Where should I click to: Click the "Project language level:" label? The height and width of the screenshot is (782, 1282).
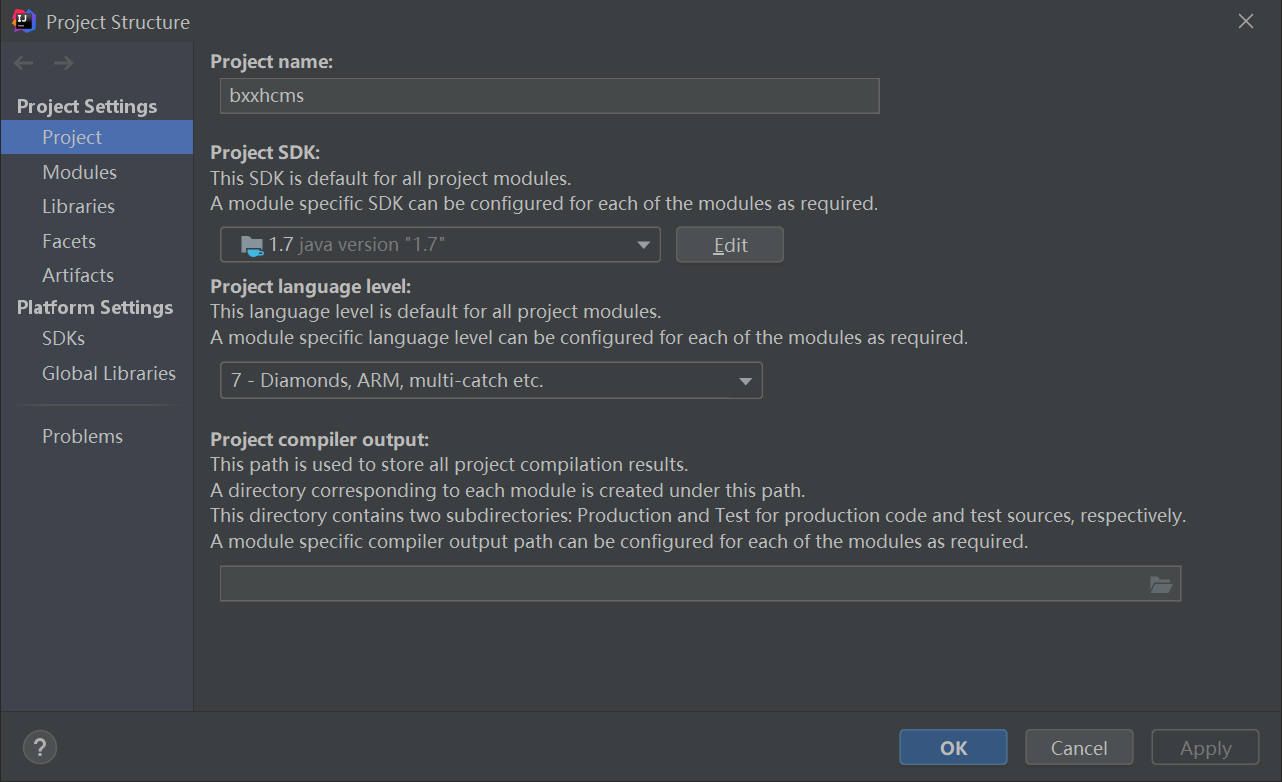[311, 287]
